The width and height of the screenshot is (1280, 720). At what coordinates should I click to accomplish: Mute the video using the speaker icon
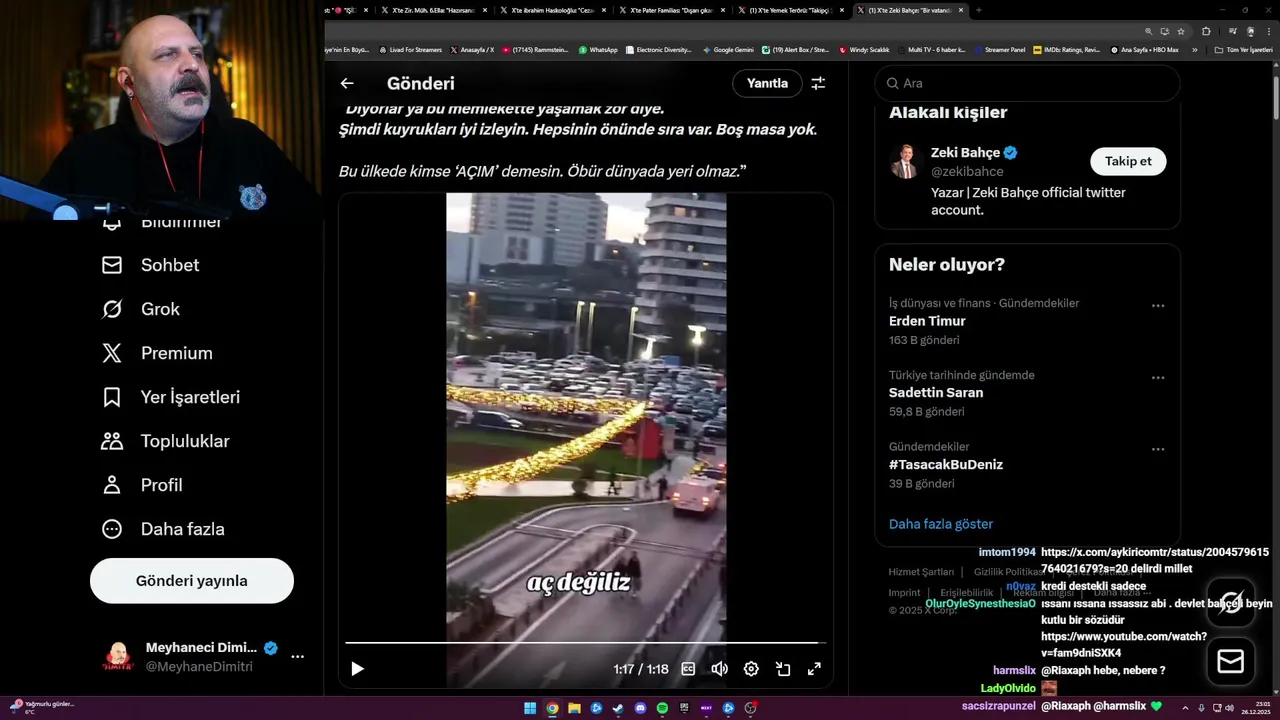pos(719,669)
